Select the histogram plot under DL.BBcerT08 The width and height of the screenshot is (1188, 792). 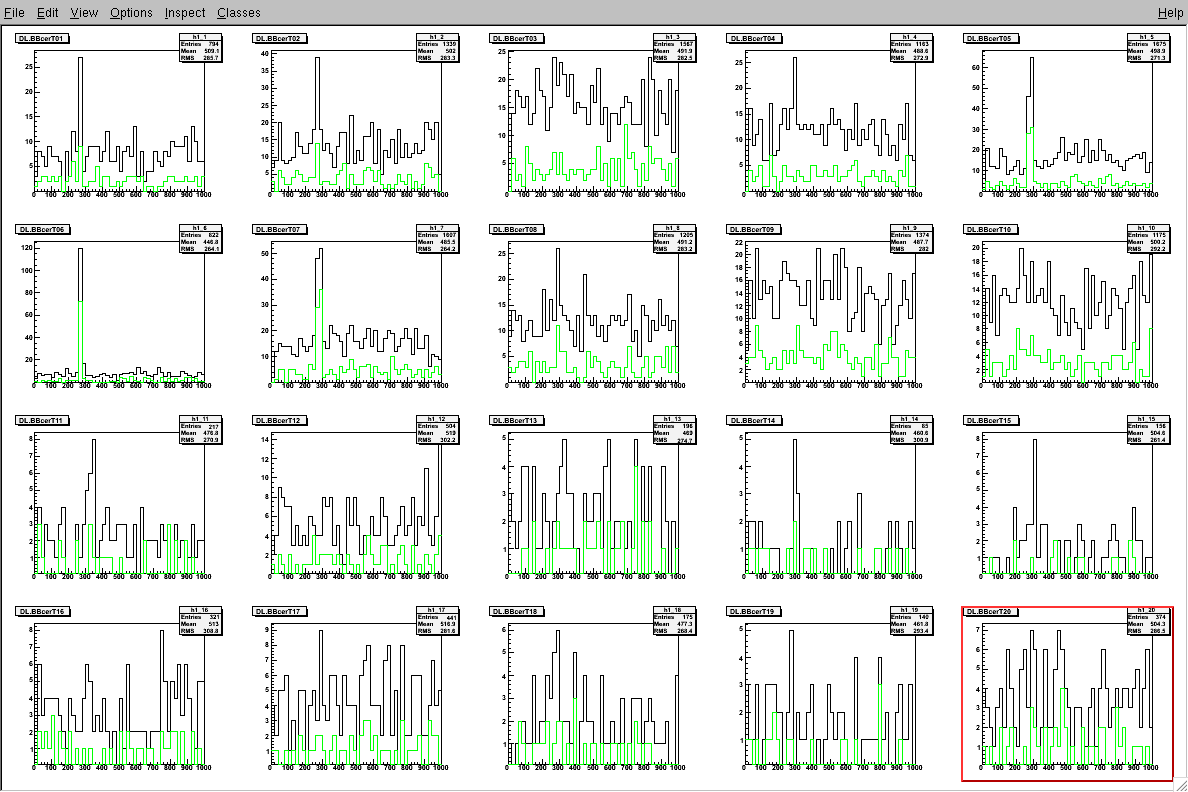click(x=592, y=311)
